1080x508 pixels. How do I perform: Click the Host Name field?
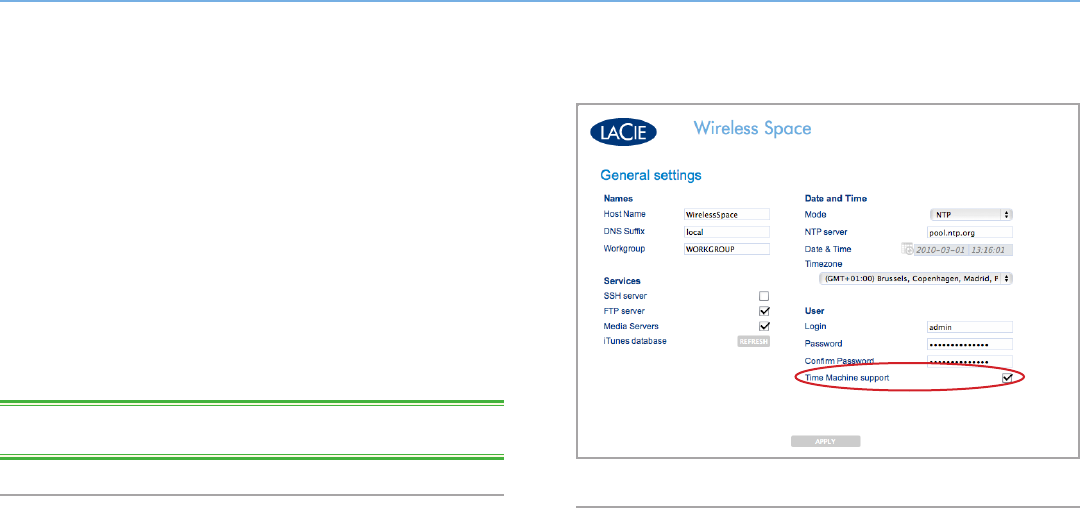(x=726, y=215)
